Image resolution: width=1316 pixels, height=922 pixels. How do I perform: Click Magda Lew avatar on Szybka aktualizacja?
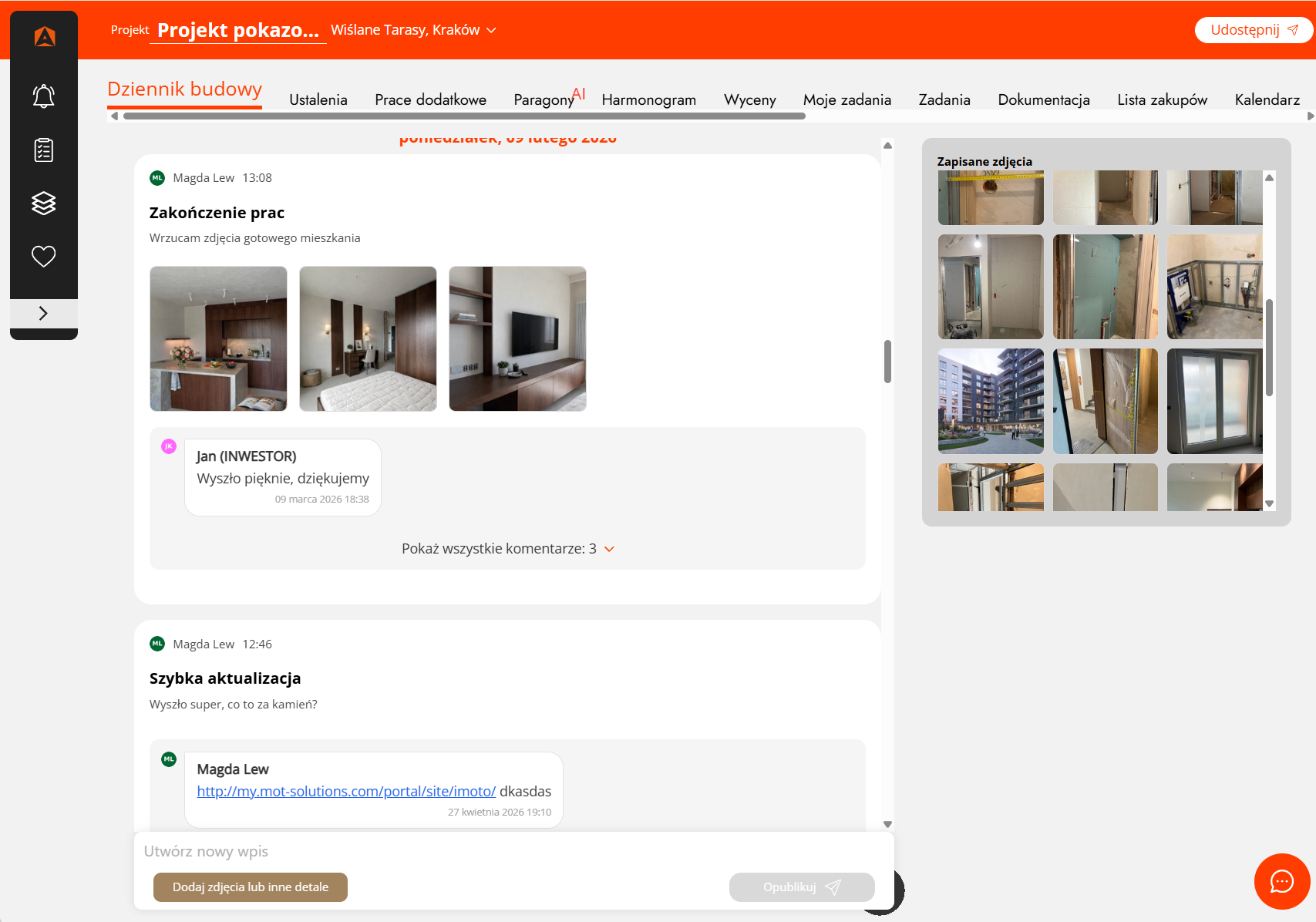point(157,644)
